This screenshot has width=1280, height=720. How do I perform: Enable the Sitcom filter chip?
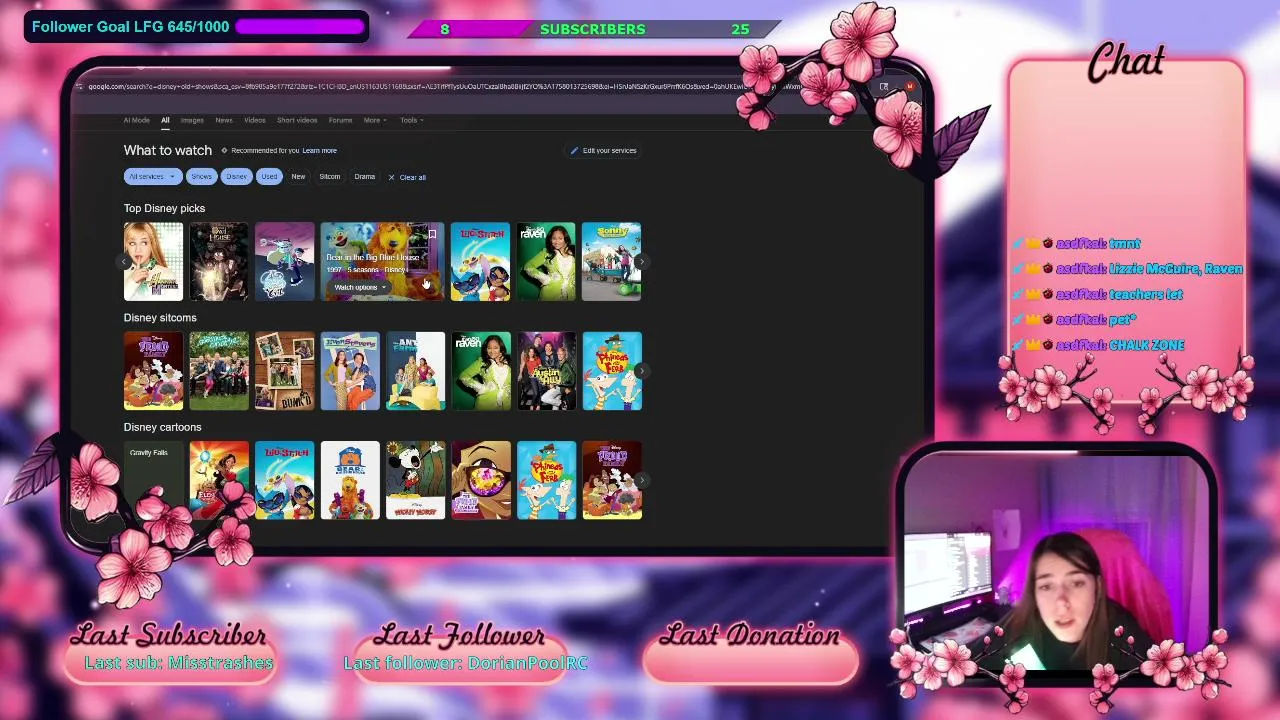coord(330,177)
